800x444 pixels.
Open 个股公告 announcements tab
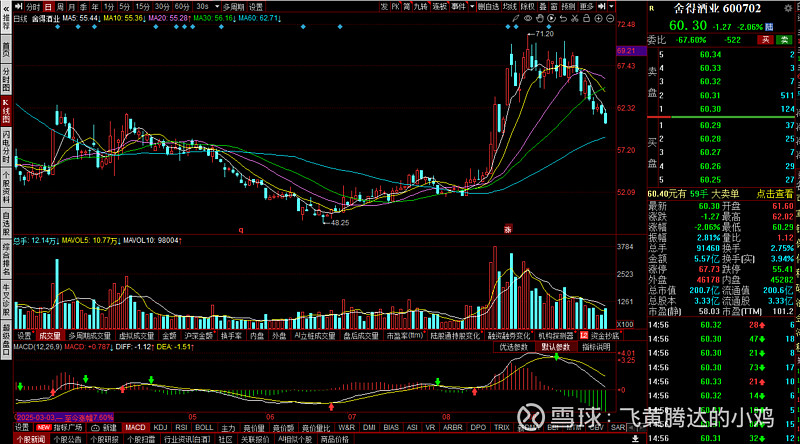pos(67,439)
